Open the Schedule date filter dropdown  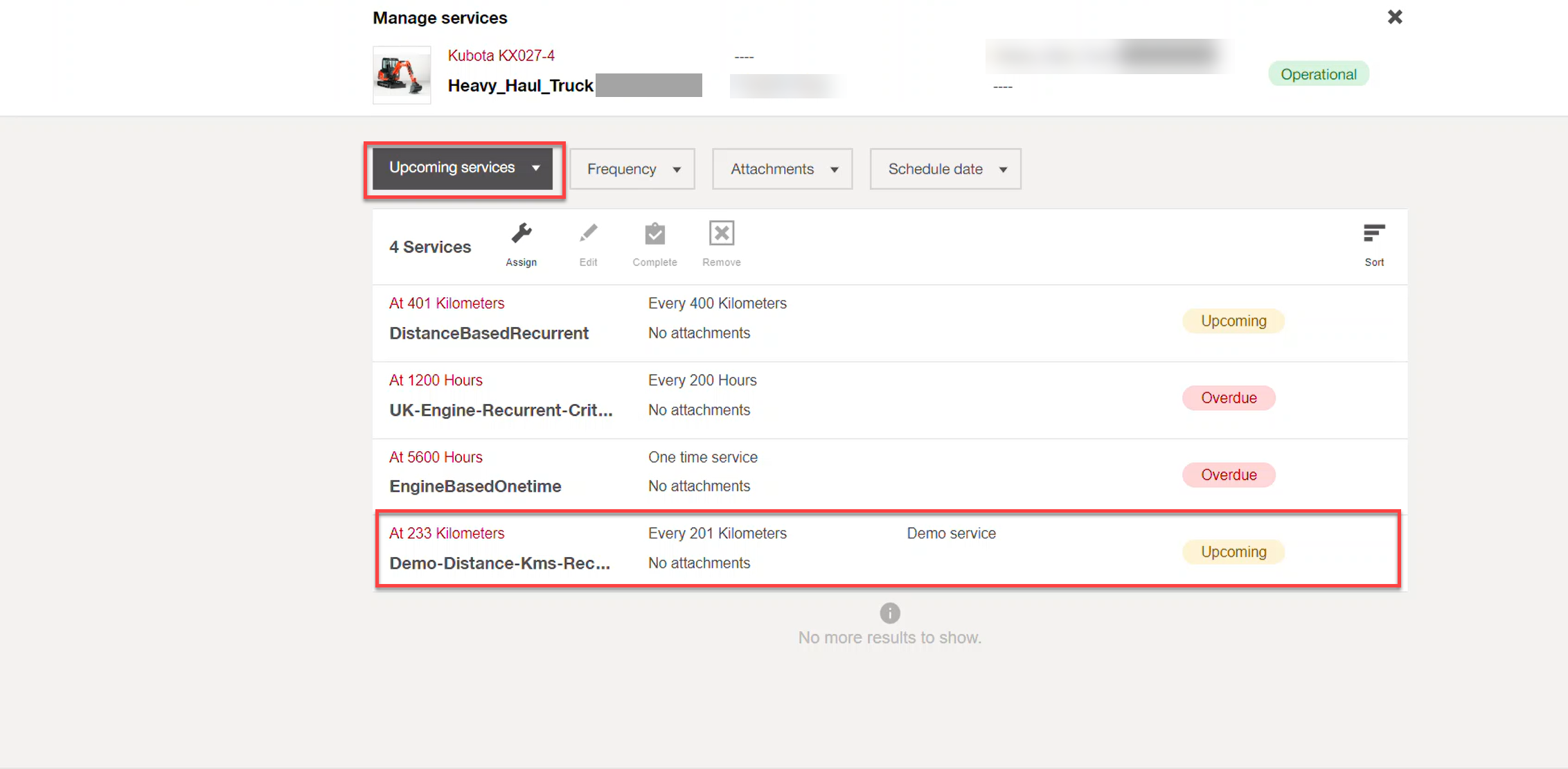click(945, 169)
